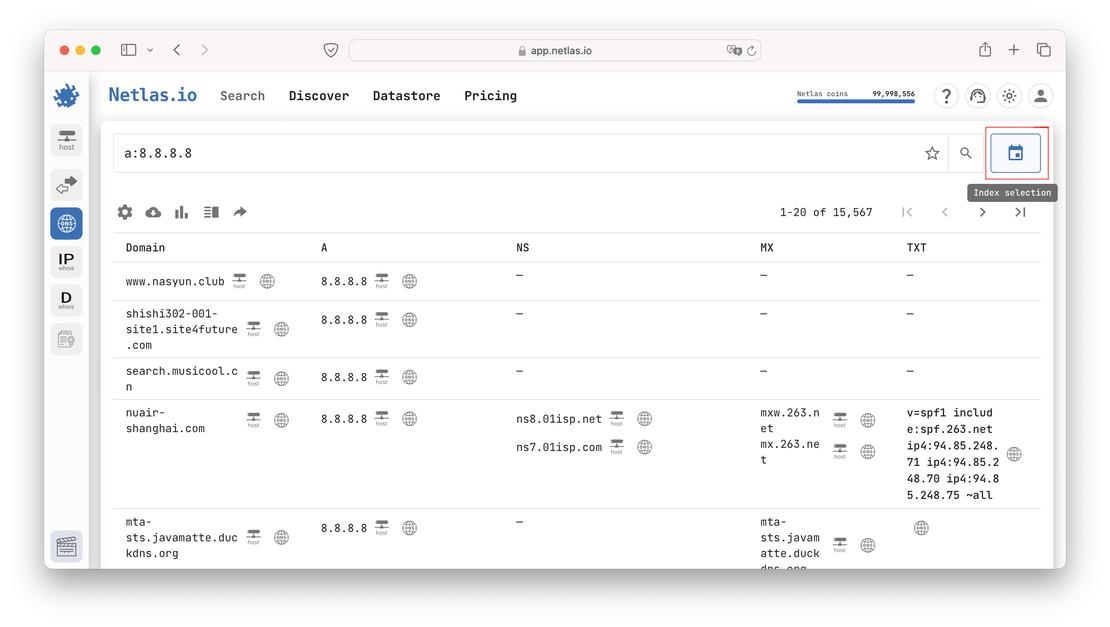The height and width of the screenshot is (627, 1110).
Task: Click the download results cloud icon
Action: coord(153,212)
